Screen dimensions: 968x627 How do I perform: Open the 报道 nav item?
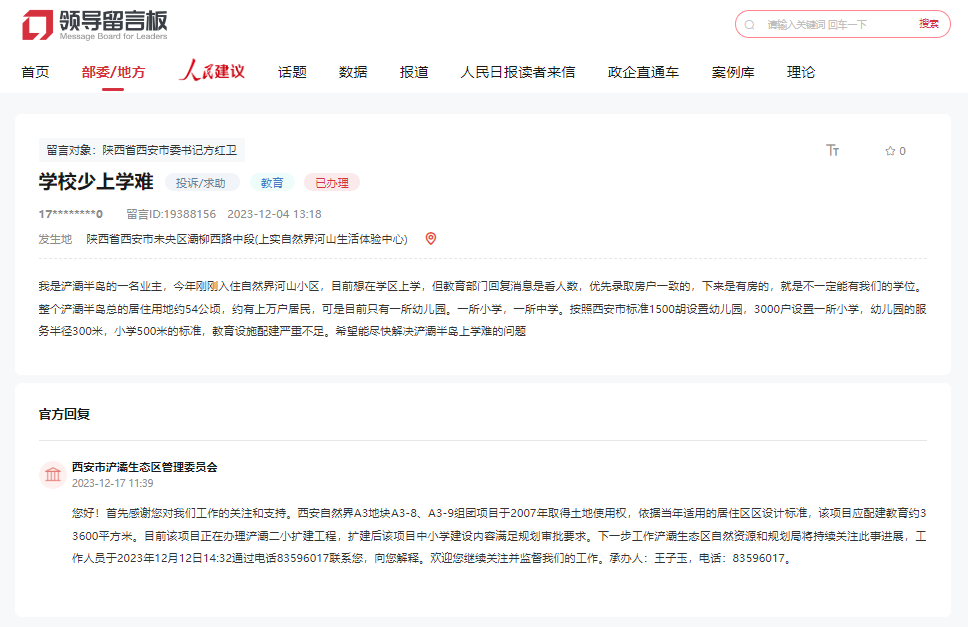point(414,72)
